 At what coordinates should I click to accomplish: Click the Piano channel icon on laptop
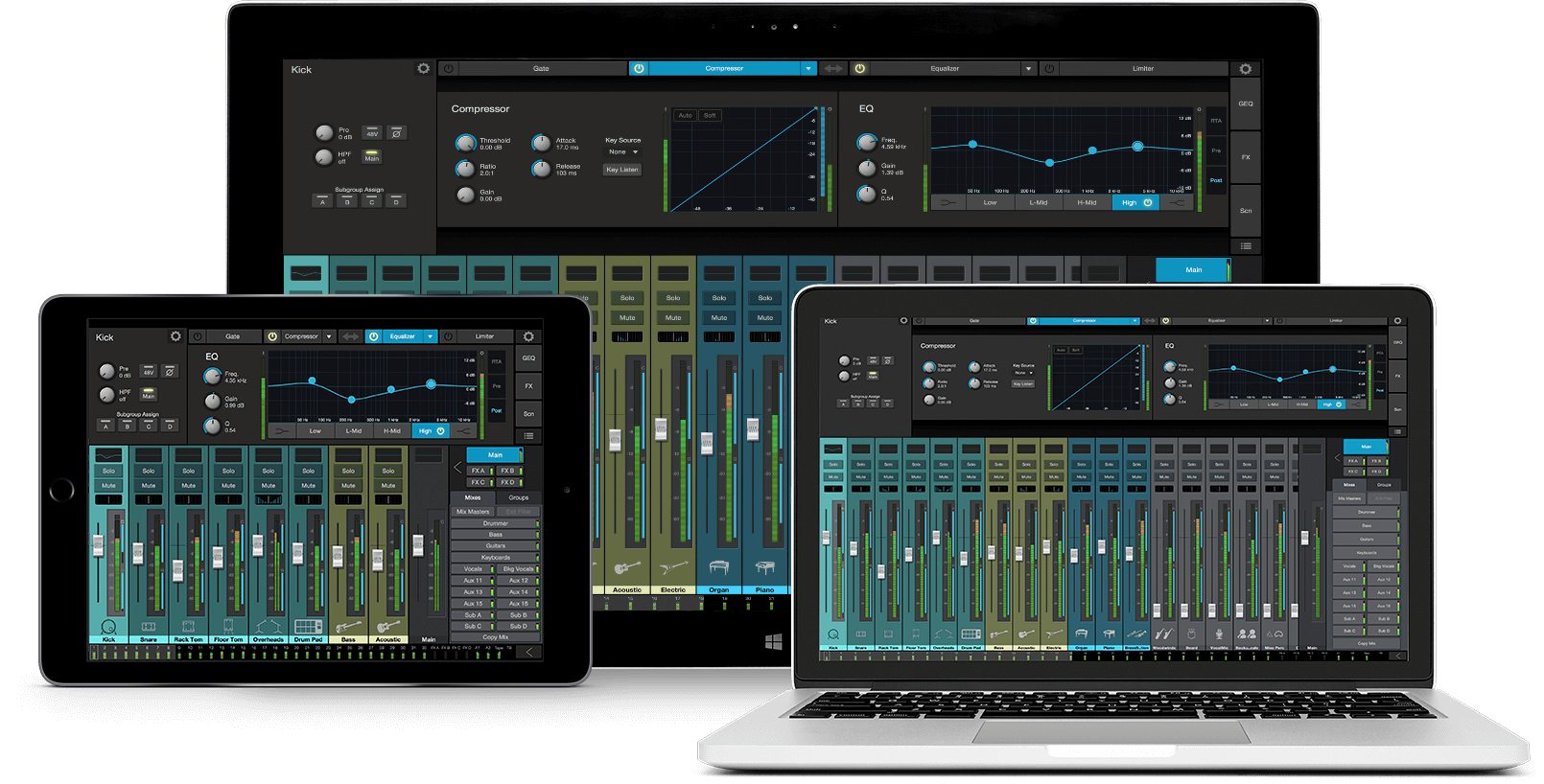[1110, 634]
